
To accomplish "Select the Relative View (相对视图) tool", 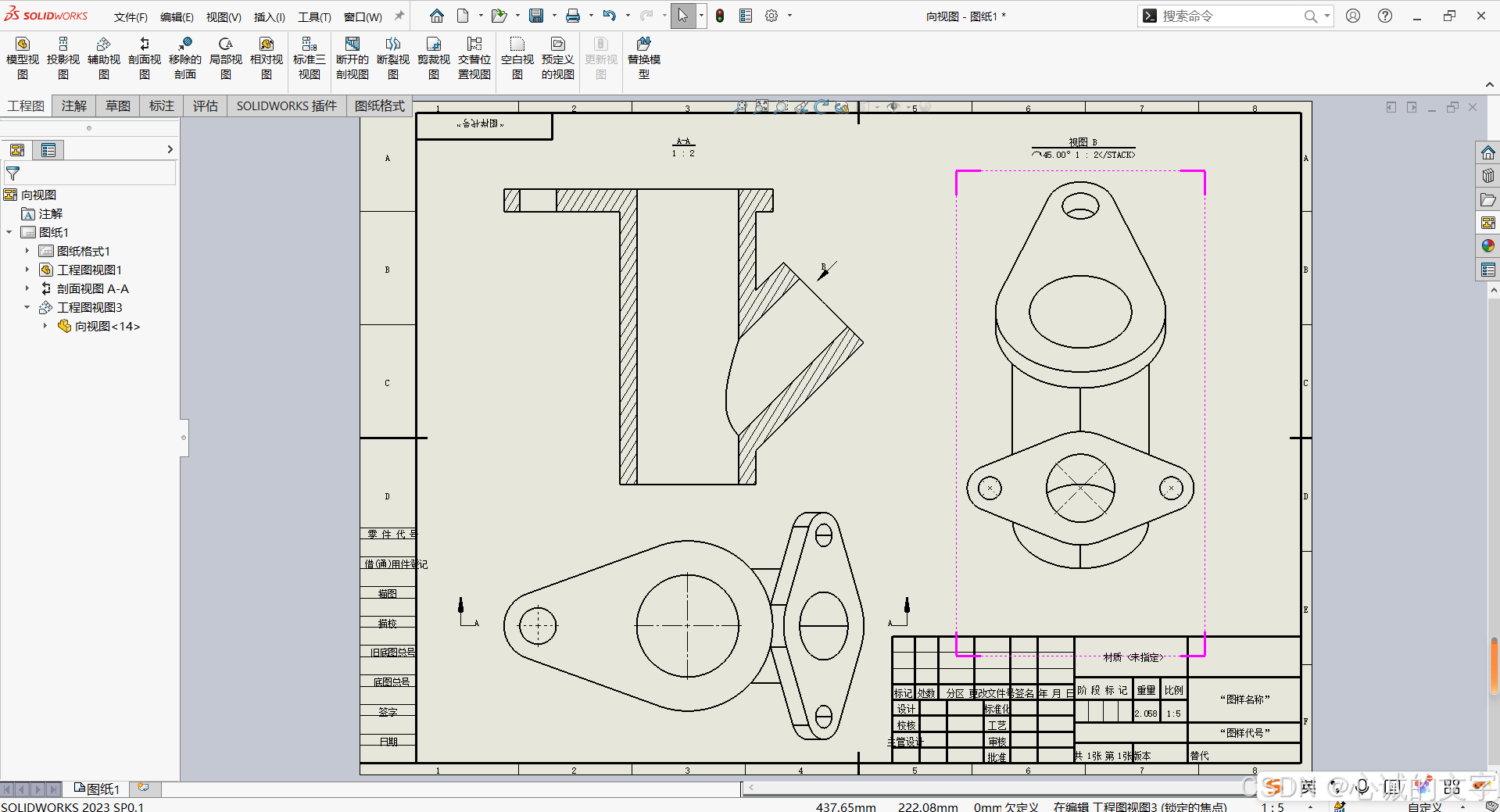I will click(x=267, y=59).
